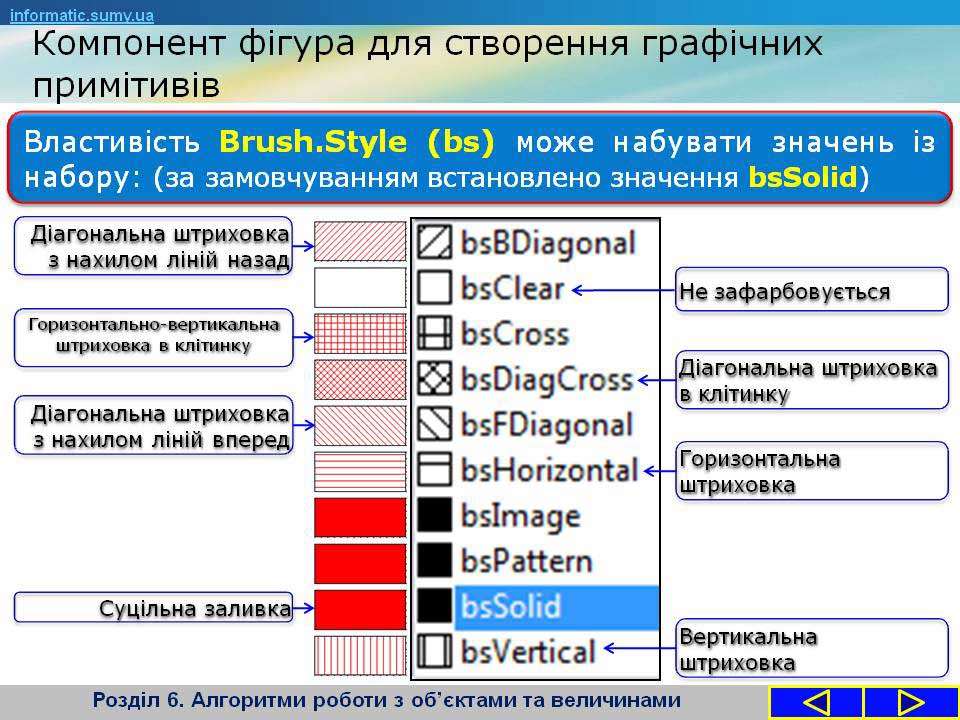Click the bsHorizontal lines icon

tap(435, 469)
